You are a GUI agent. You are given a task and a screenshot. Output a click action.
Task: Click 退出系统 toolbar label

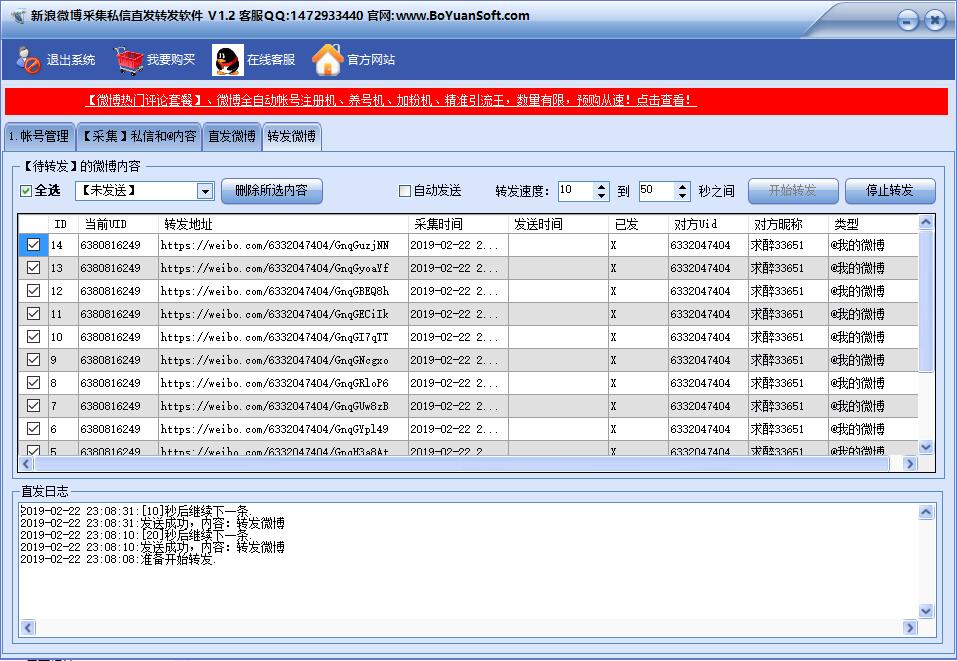pyautogui.click(x=71, y=60)
